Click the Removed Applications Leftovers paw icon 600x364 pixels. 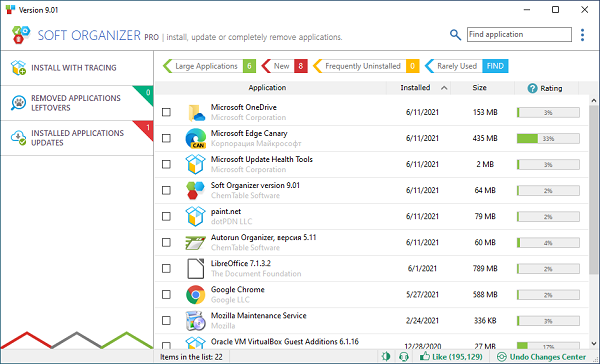(x=18, y=103)
